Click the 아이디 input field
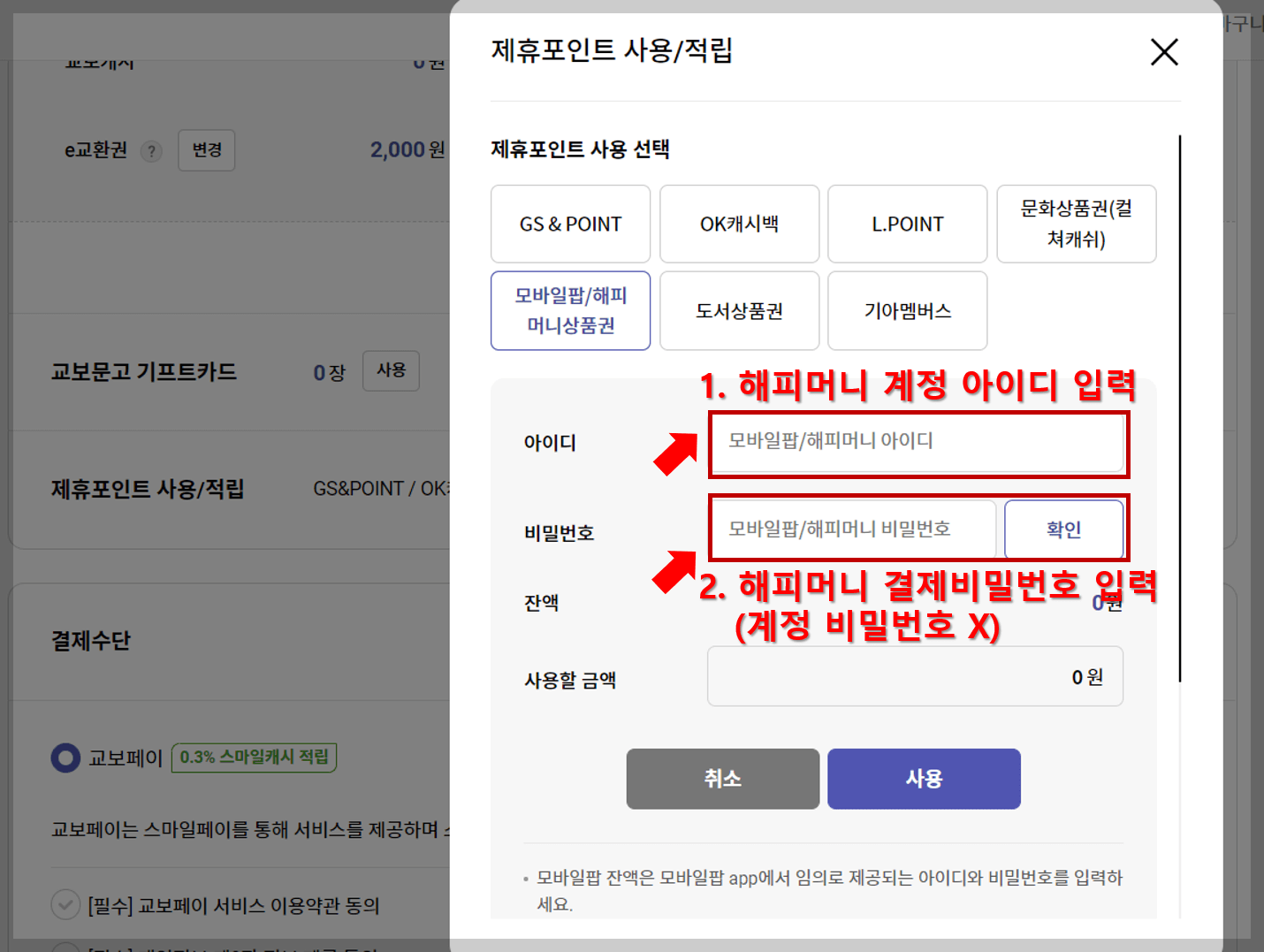Viewport: 1264px width, 952px height. pyautogui.click(x=918, y=443)
